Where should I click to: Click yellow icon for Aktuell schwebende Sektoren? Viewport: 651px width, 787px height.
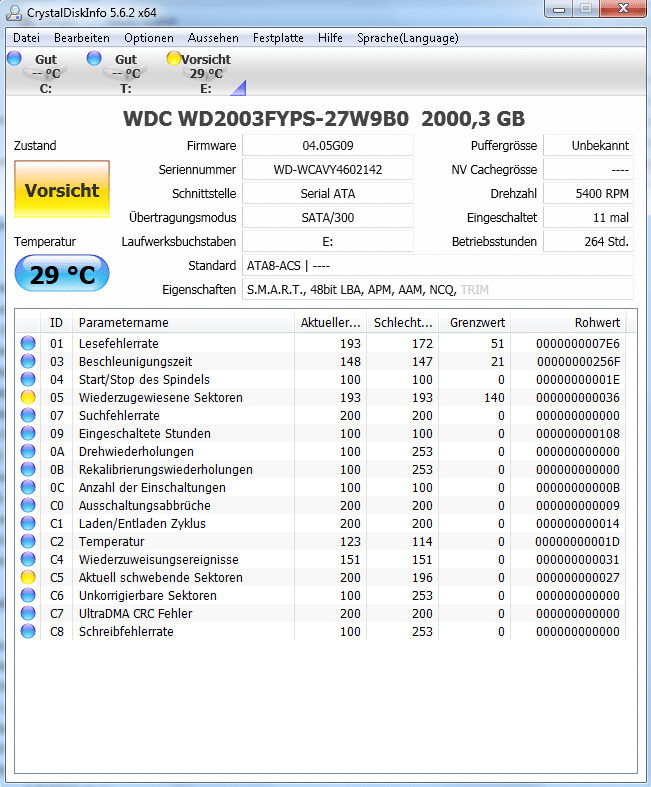click(x=28, y=578)
